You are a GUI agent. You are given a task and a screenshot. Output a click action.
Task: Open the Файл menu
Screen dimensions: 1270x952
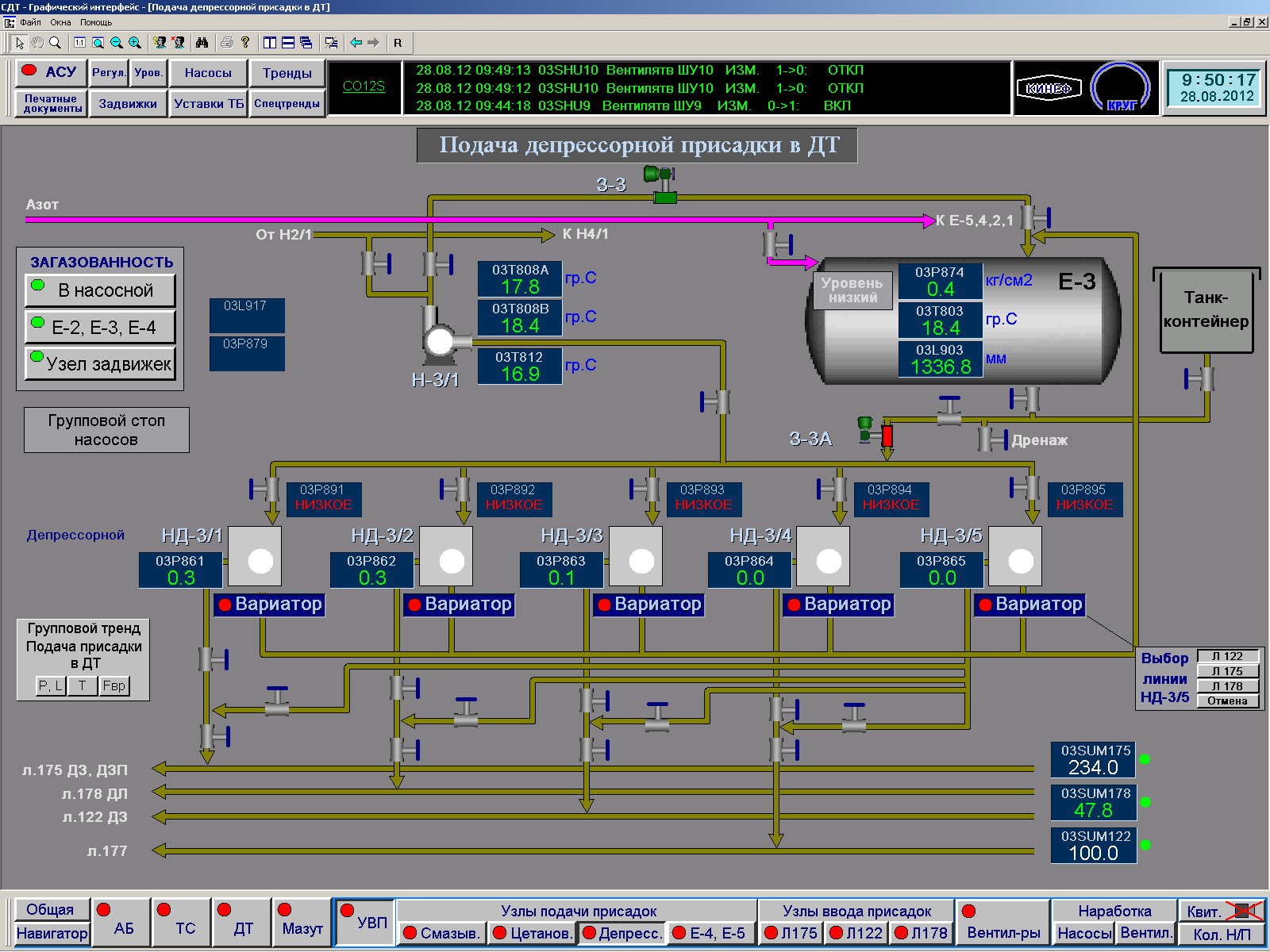tap(30, 22)
